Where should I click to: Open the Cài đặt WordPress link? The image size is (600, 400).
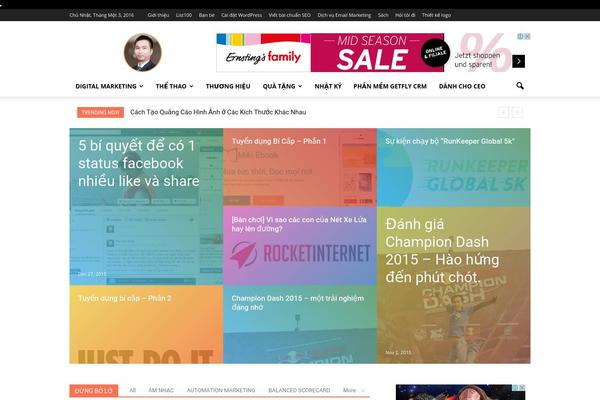click(241, 15)
